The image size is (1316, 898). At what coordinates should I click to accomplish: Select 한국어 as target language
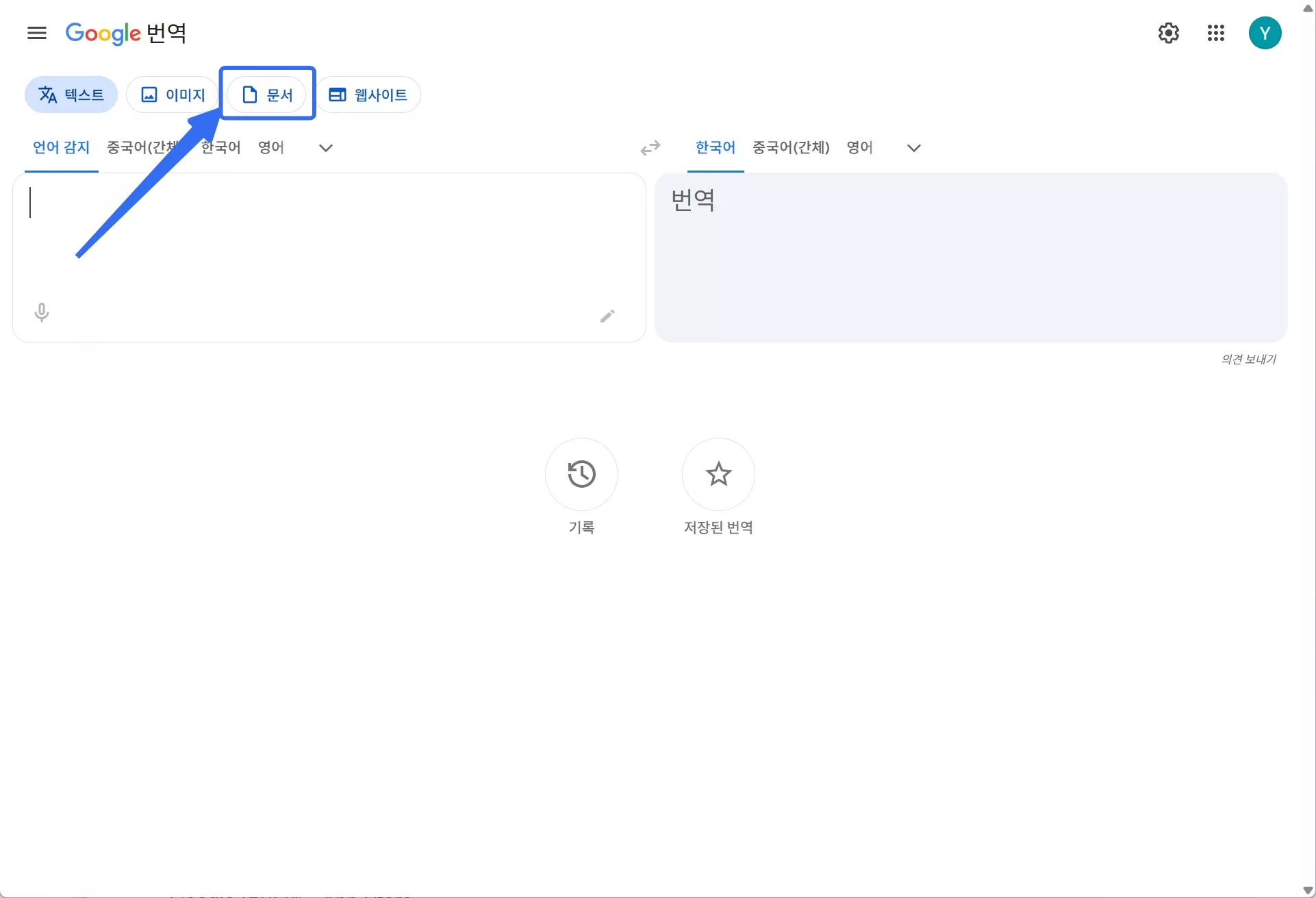pyautogui.click(x=716, y=147)
